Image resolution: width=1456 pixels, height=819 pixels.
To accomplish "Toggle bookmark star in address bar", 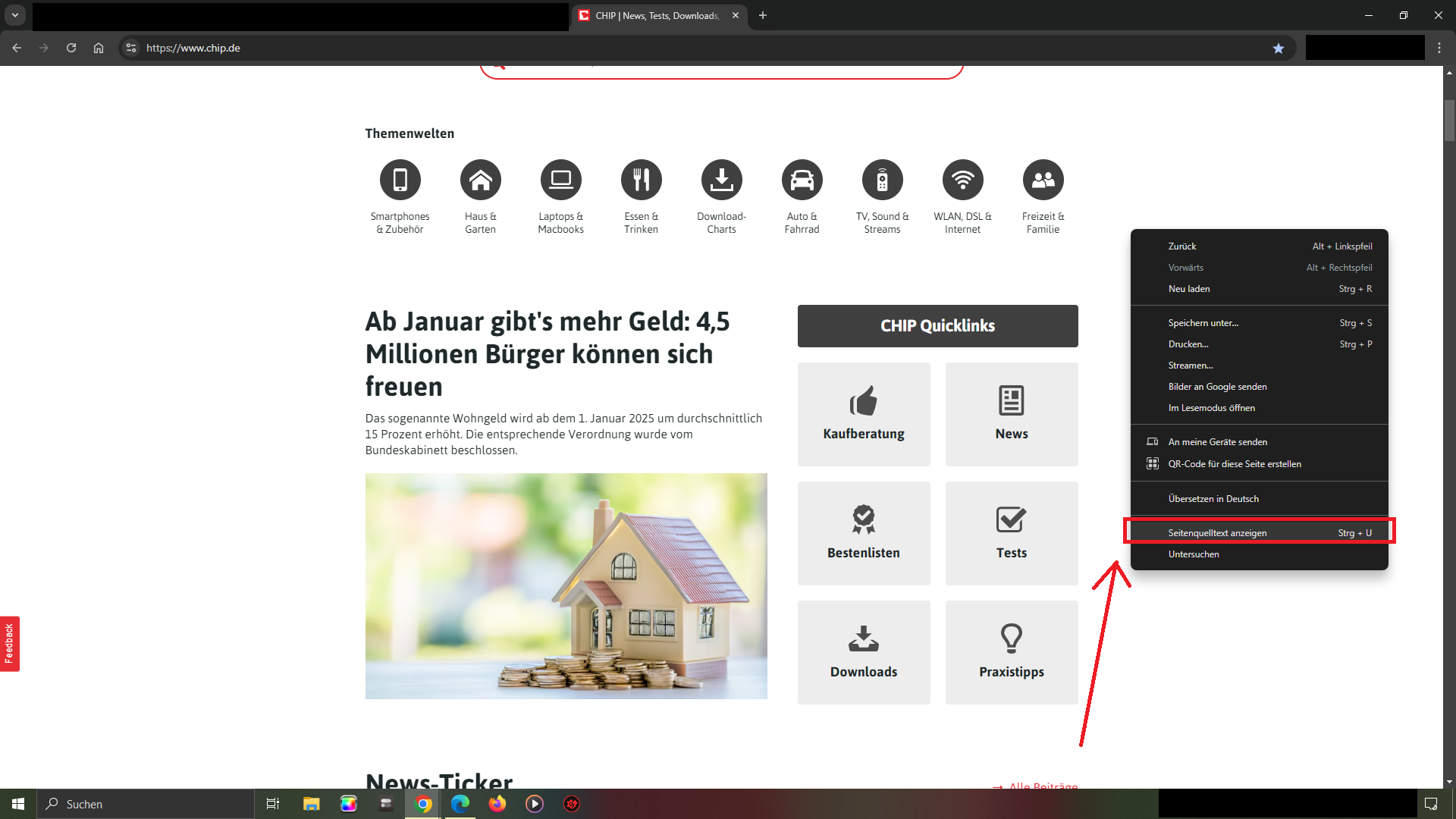I will [x=1279, y=48].
